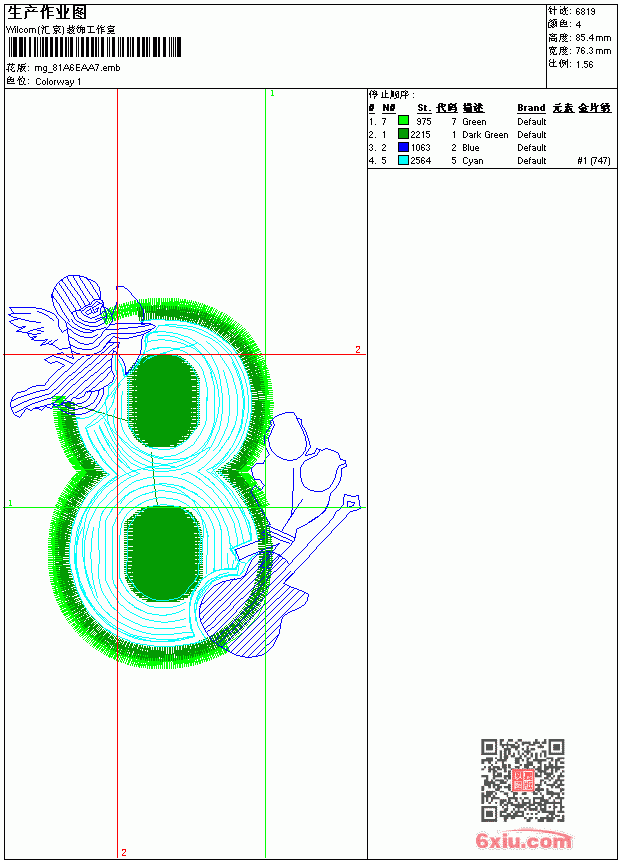Click lower dark green oval of the 8
The width and height of the screenshot is (620, 860).
point(162,553)
